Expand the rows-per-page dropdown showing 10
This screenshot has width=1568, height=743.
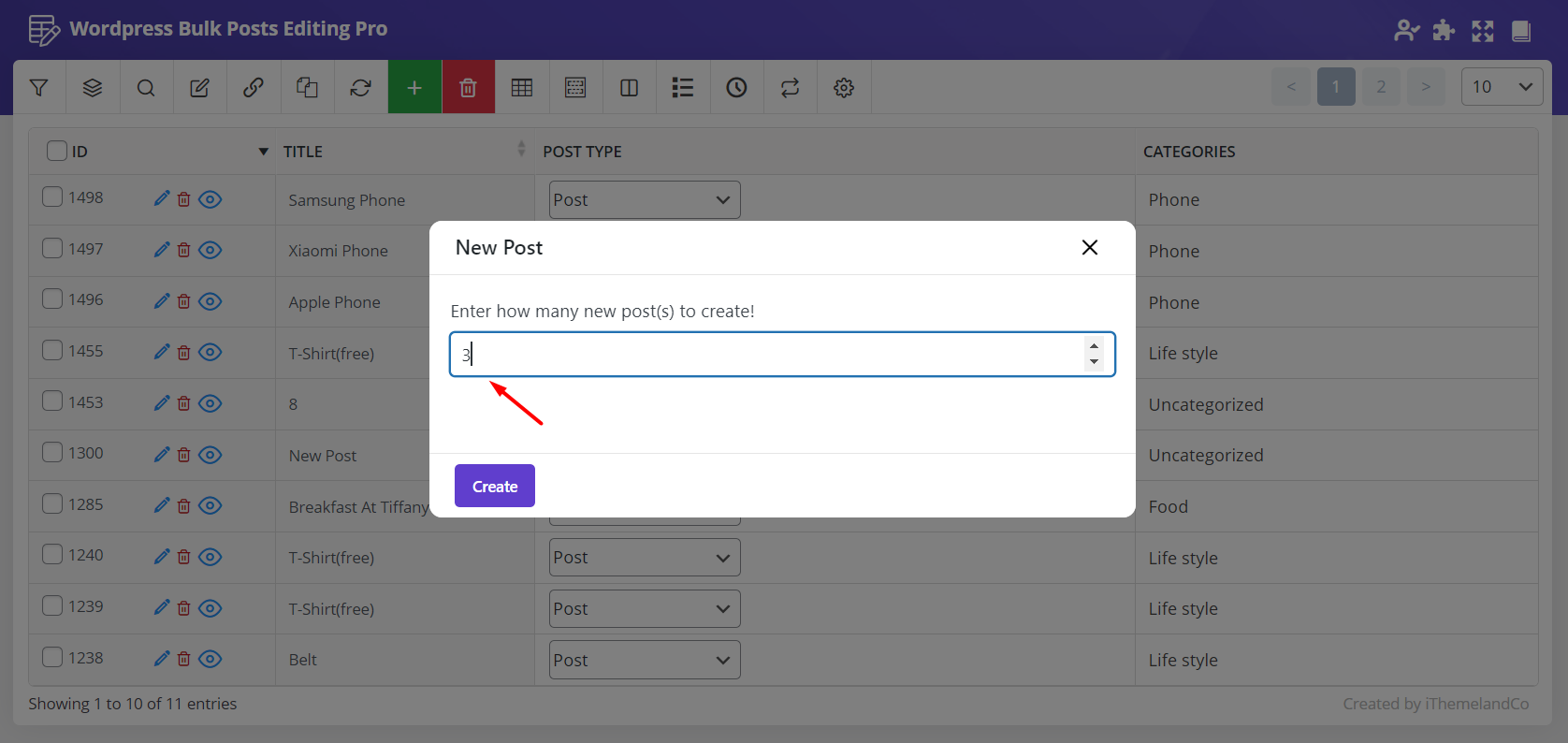(1502, 87)
